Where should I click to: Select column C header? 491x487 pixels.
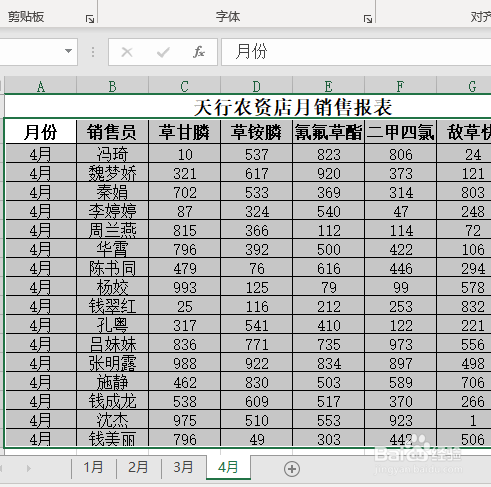pos(185,87)
